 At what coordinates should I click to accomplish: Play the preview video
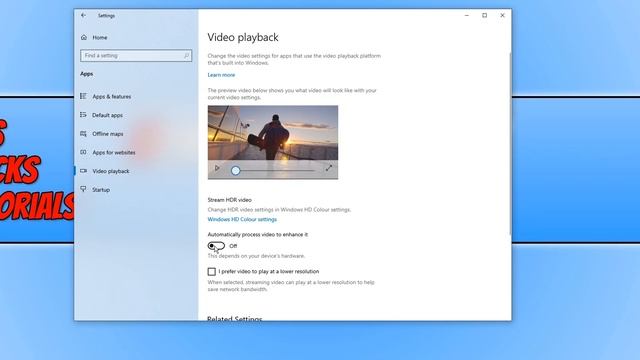point(217,168)
